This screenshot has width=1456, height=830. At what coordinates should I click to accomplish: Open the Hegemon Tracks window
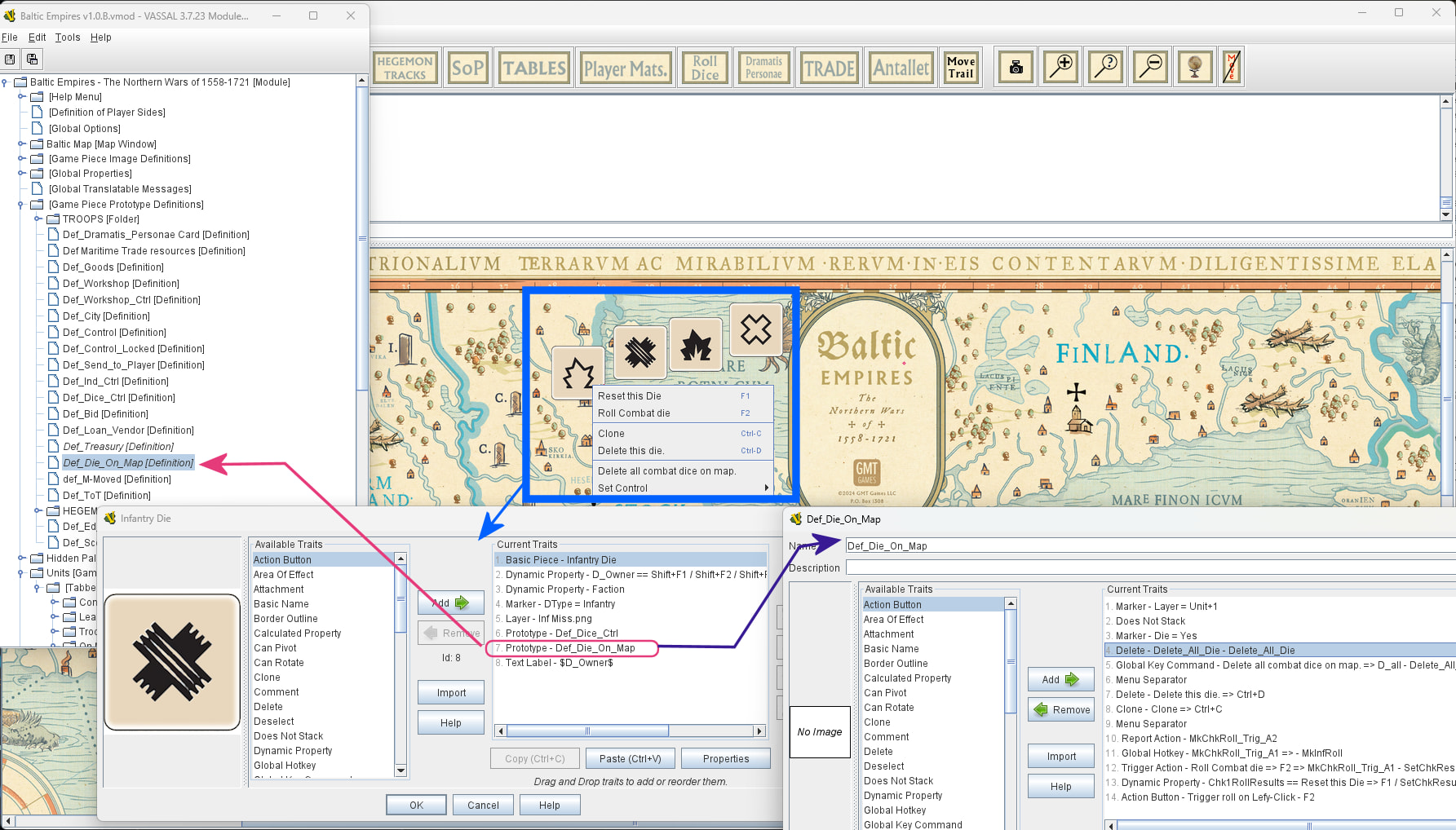click(405, 68)
